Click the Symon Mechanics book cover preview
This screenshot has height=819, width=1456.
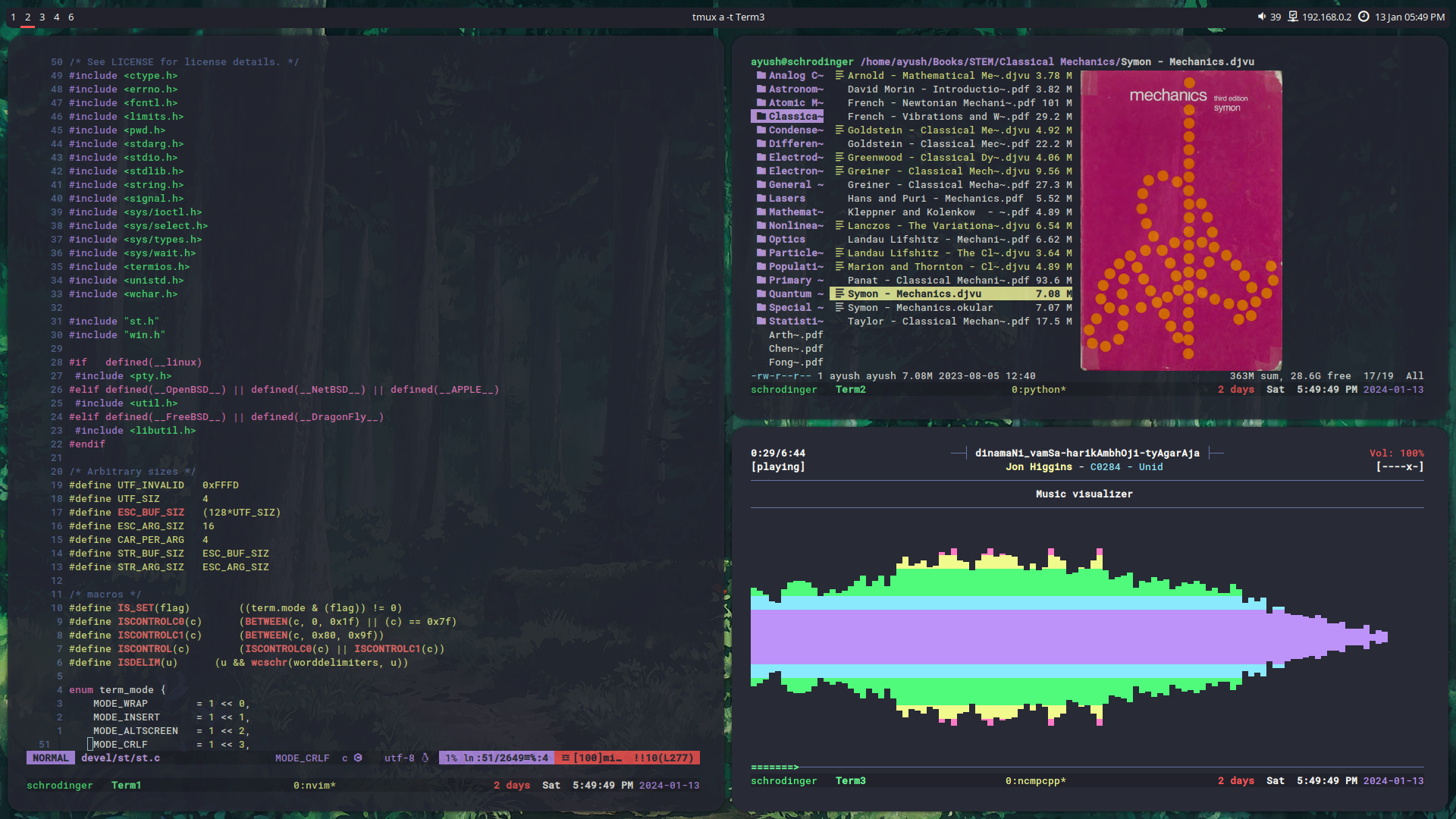click(x=1181, y=220)
